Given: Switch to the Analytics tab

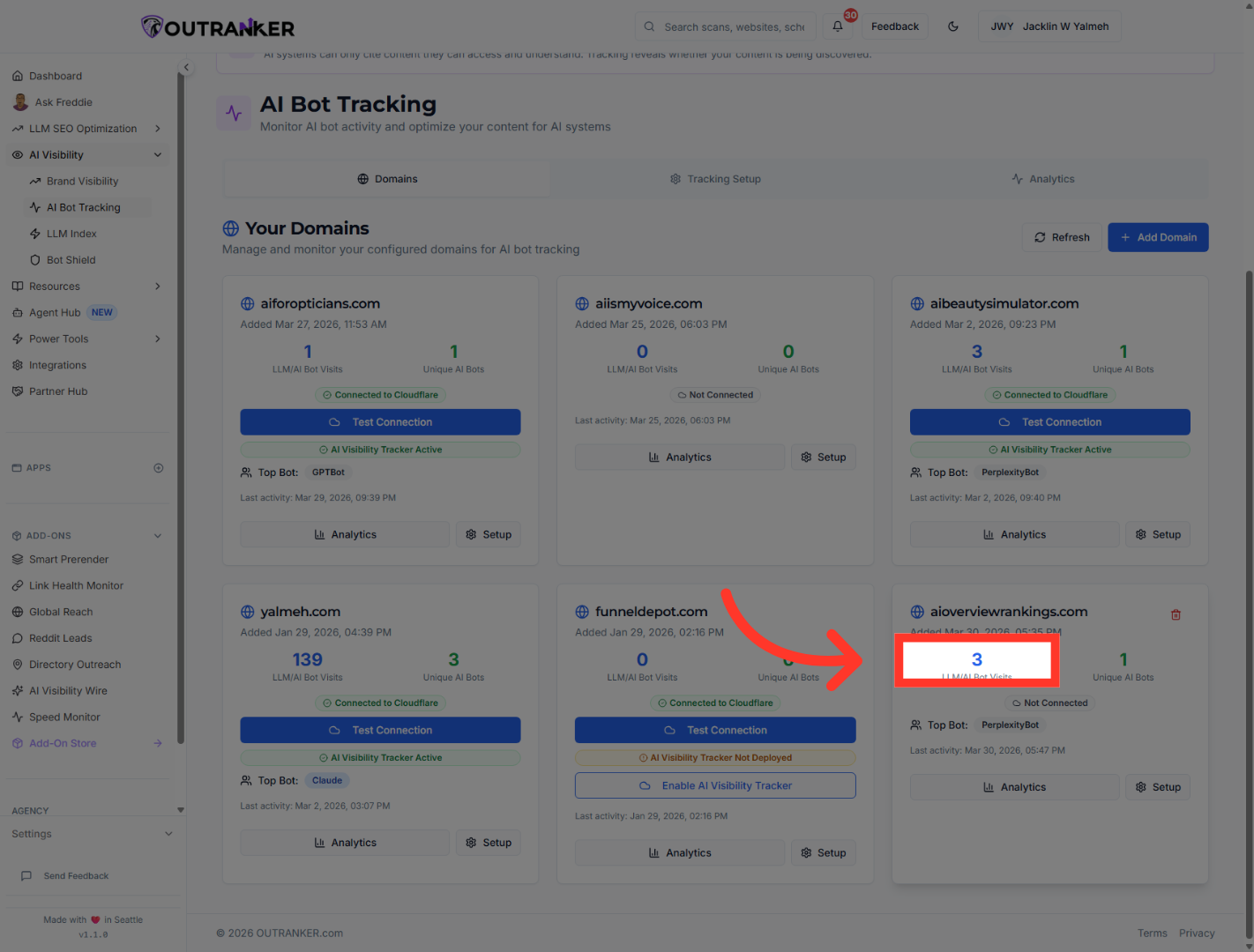Looking at the screenshot, I should tap(1043, 179).
